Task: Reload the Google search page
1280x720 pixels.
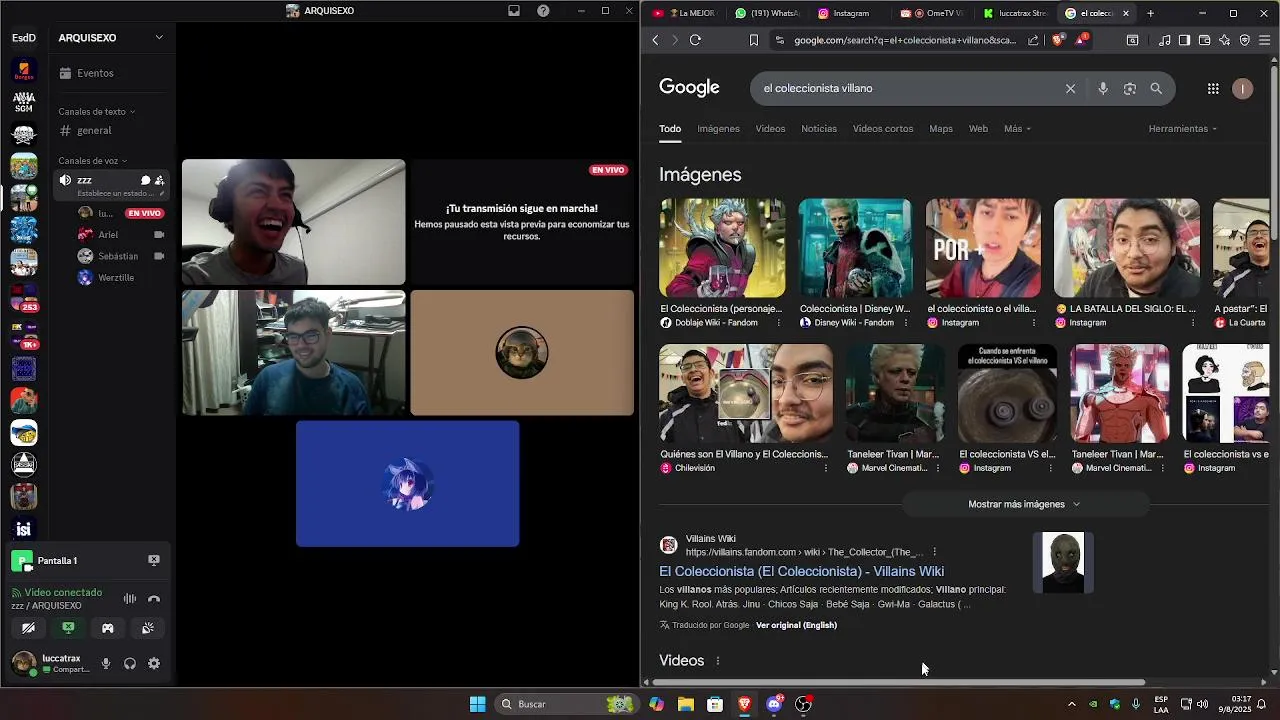Action: pyautogui.click(x=695, y=40)
